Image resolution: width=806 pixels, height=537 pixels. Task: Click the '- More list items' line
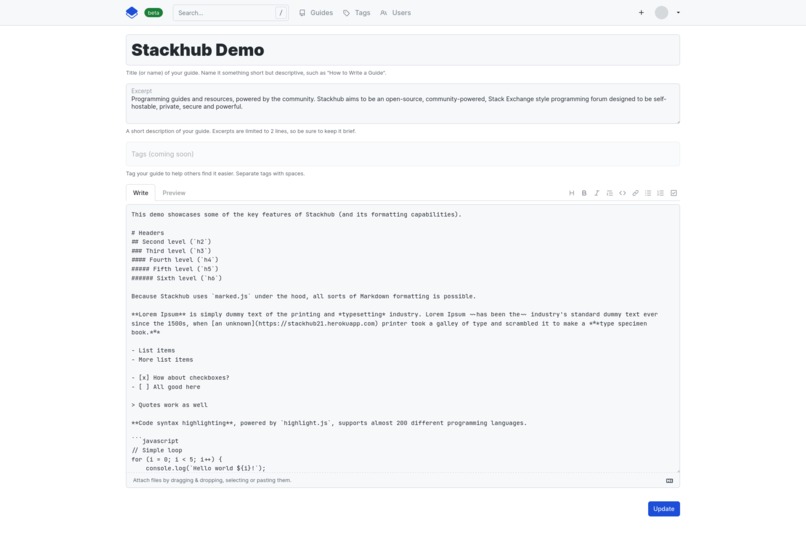pos(162,360)
